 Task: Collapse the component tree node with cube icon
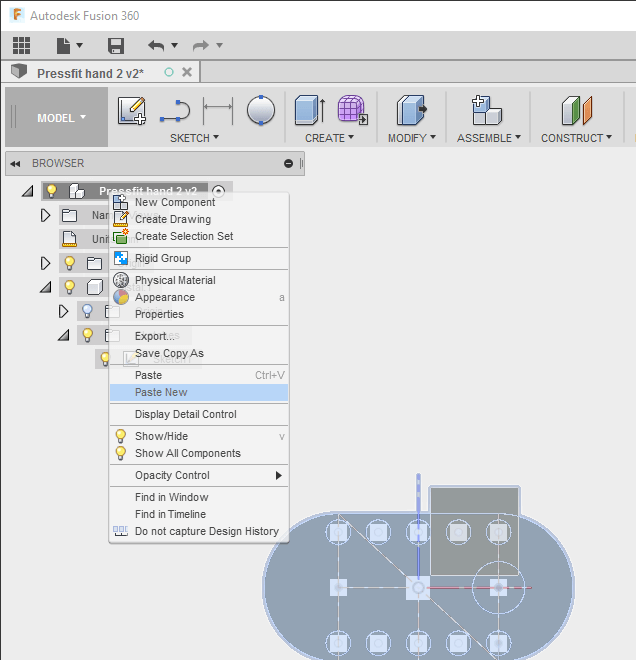[x=45, y=287]
